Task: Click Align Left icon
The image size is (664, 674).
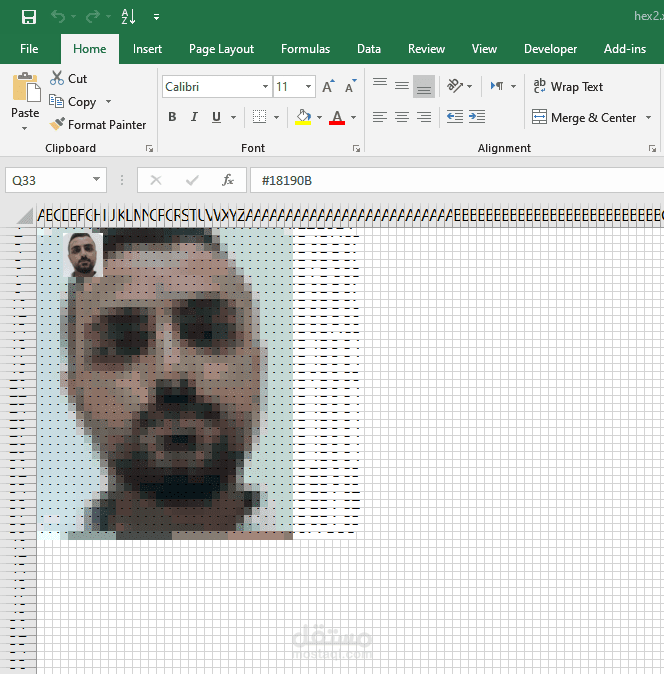Action: 380,117
